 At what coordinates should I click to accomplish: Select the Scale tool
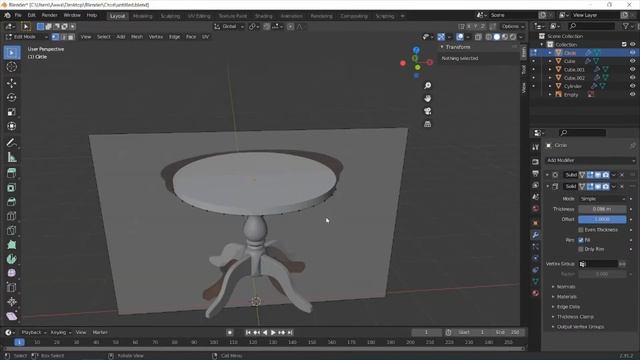click(11, 112)
